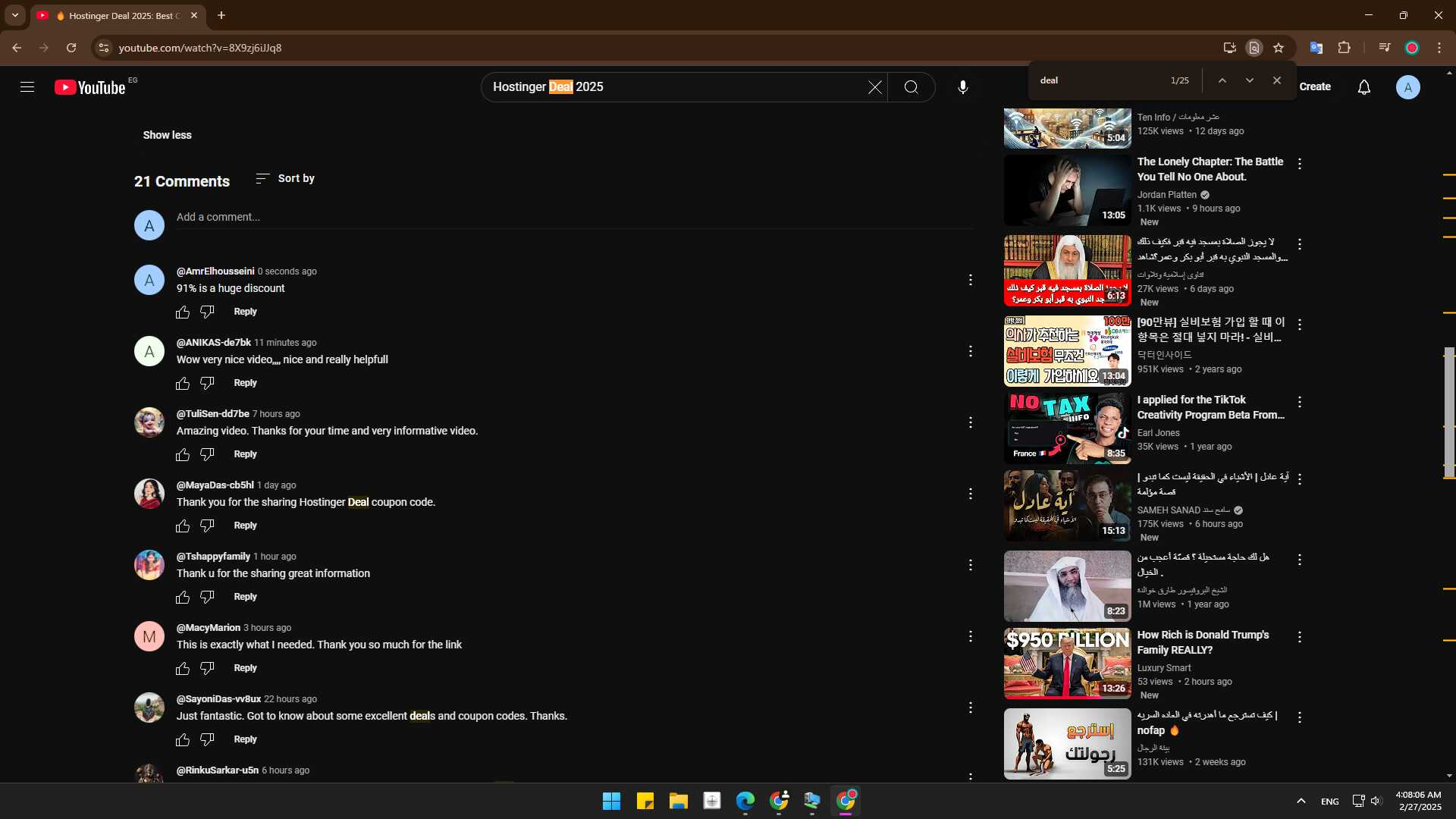Dislike Tshappyfamily's comment
This screenshot has height=819, width=1456.
coord(207,598)
